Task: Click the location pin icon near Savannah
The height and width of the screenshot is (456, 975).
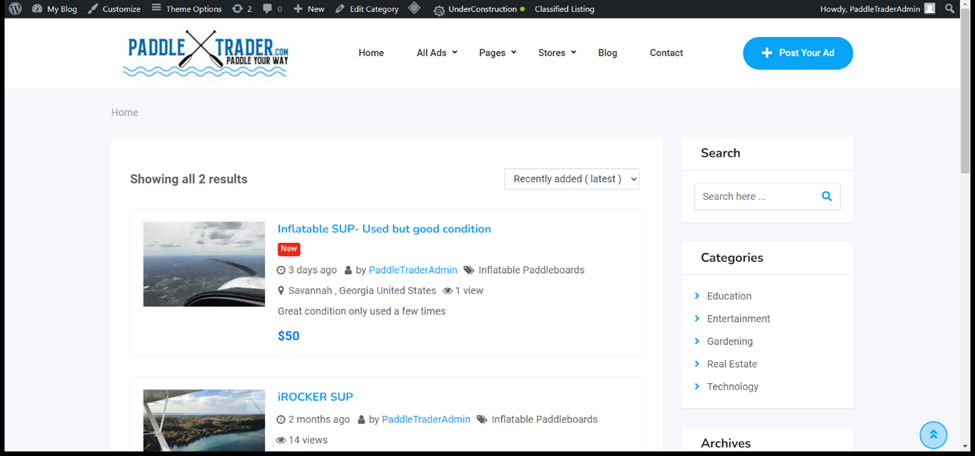Action: 281,291
